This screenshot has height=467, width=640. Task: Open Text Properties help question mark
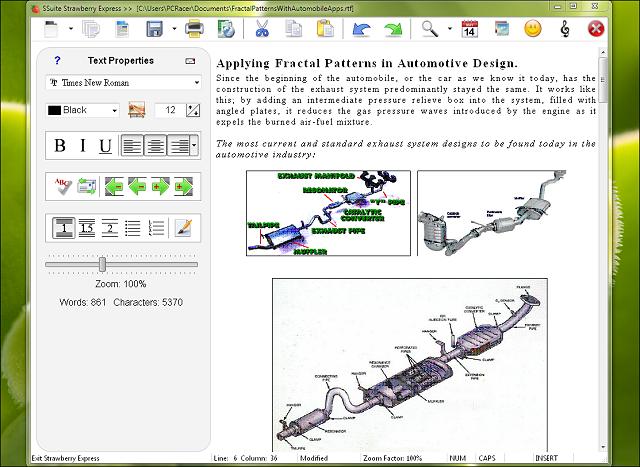57,61
